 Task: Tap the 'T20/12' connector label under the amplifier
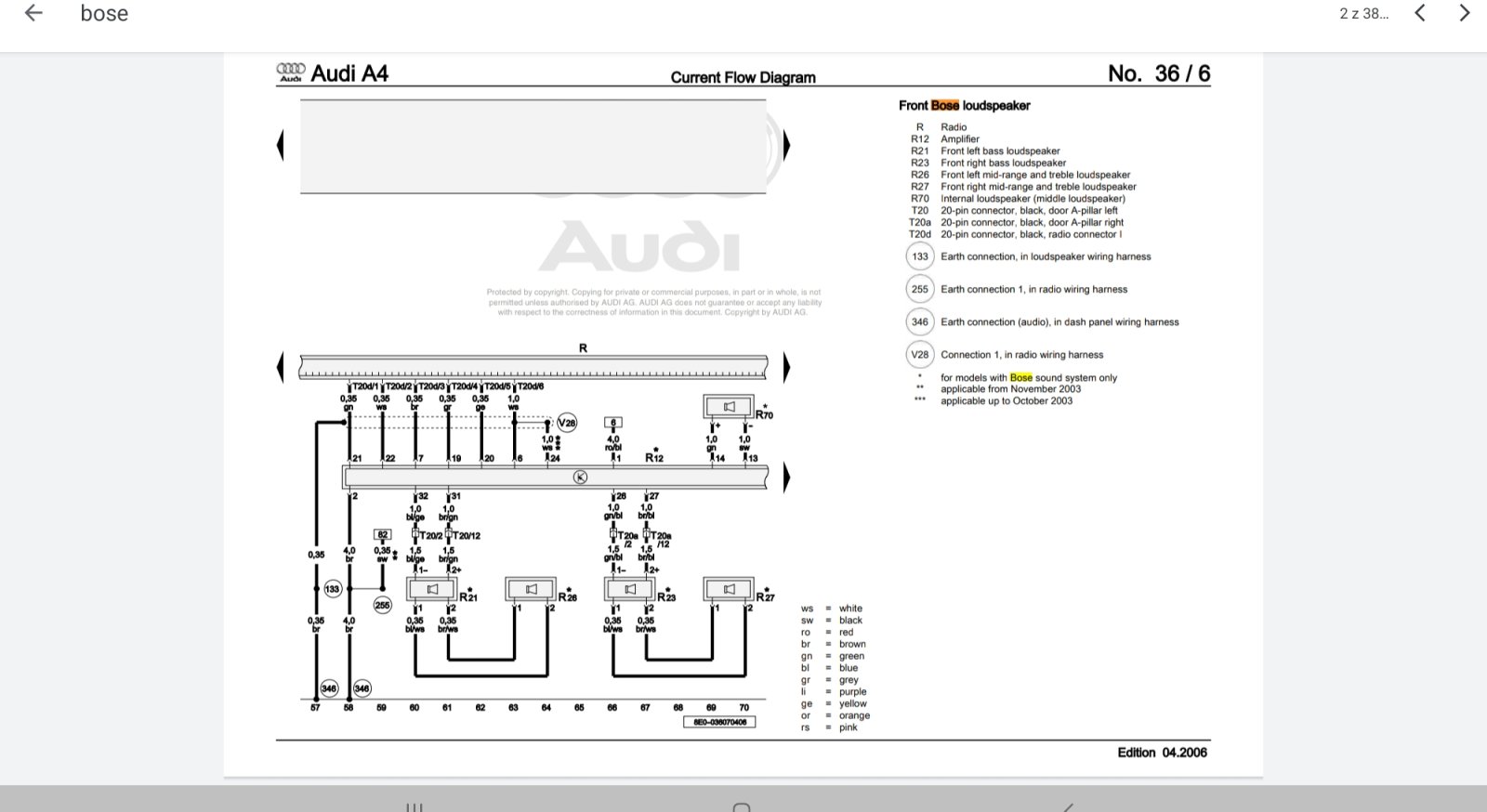[x=467, y=536]
